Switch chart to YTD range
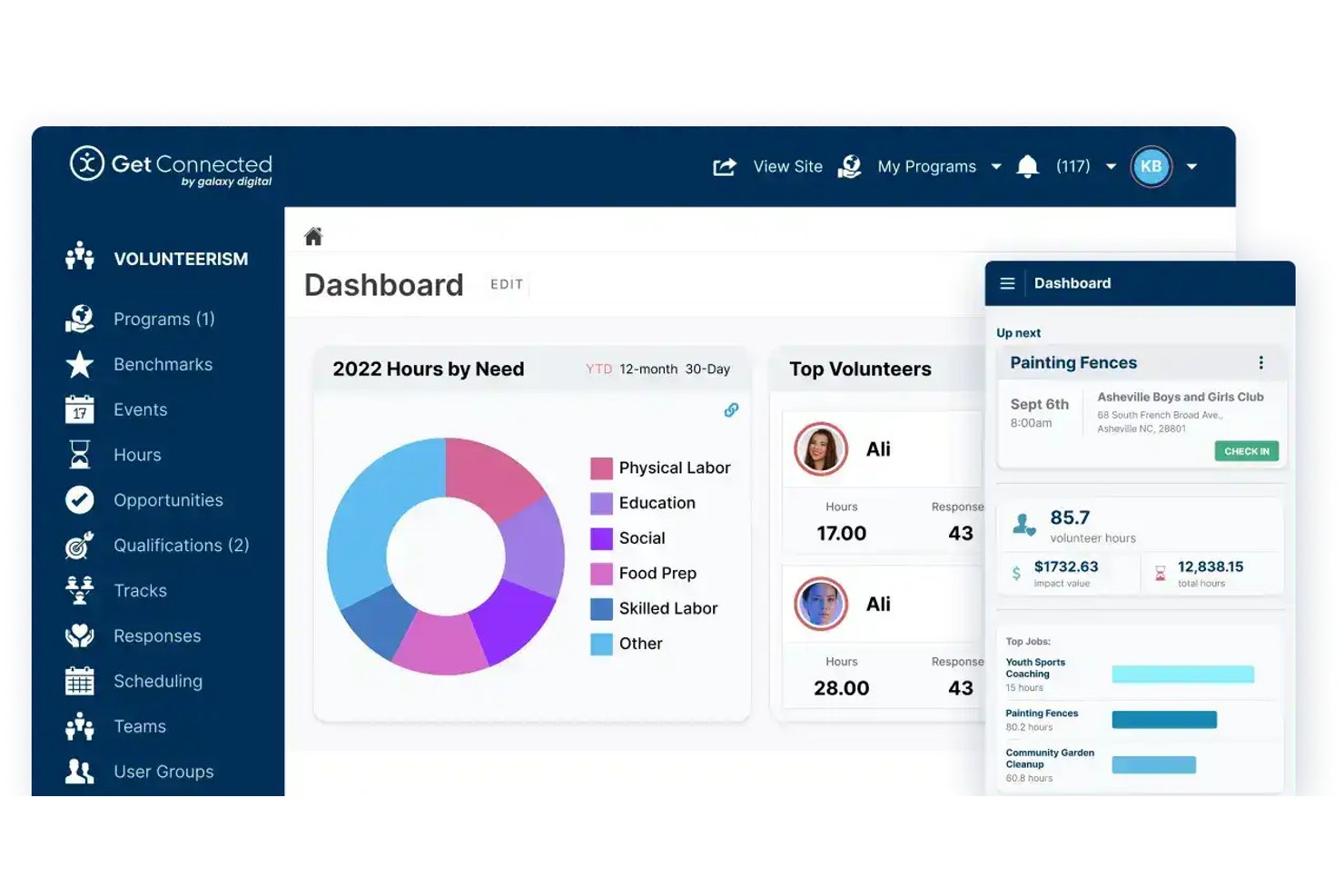This screenshot has height=896, width=1344. (x=598, y=369)
